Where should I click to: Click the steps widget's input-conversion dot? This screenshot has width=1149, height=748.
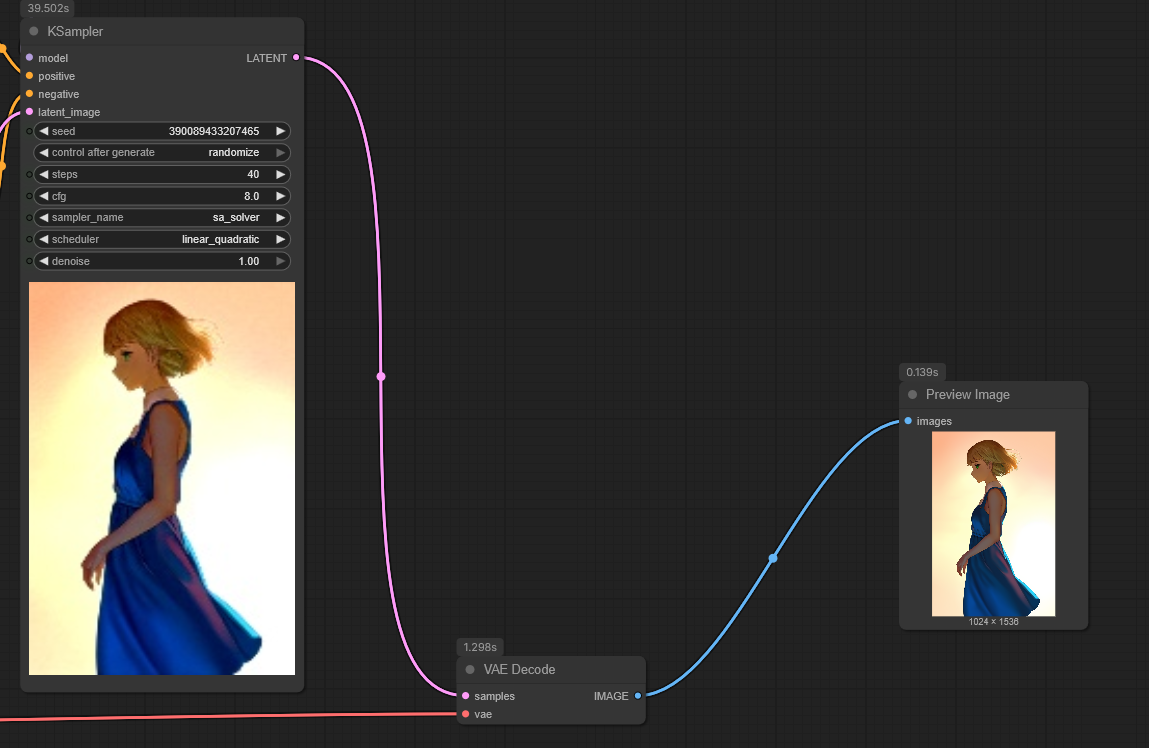[x=29, y=174]
